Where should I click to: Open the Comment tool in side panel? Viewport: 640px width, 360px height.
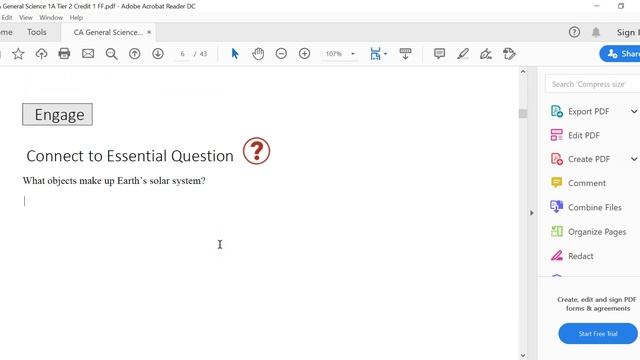point(578,183)
